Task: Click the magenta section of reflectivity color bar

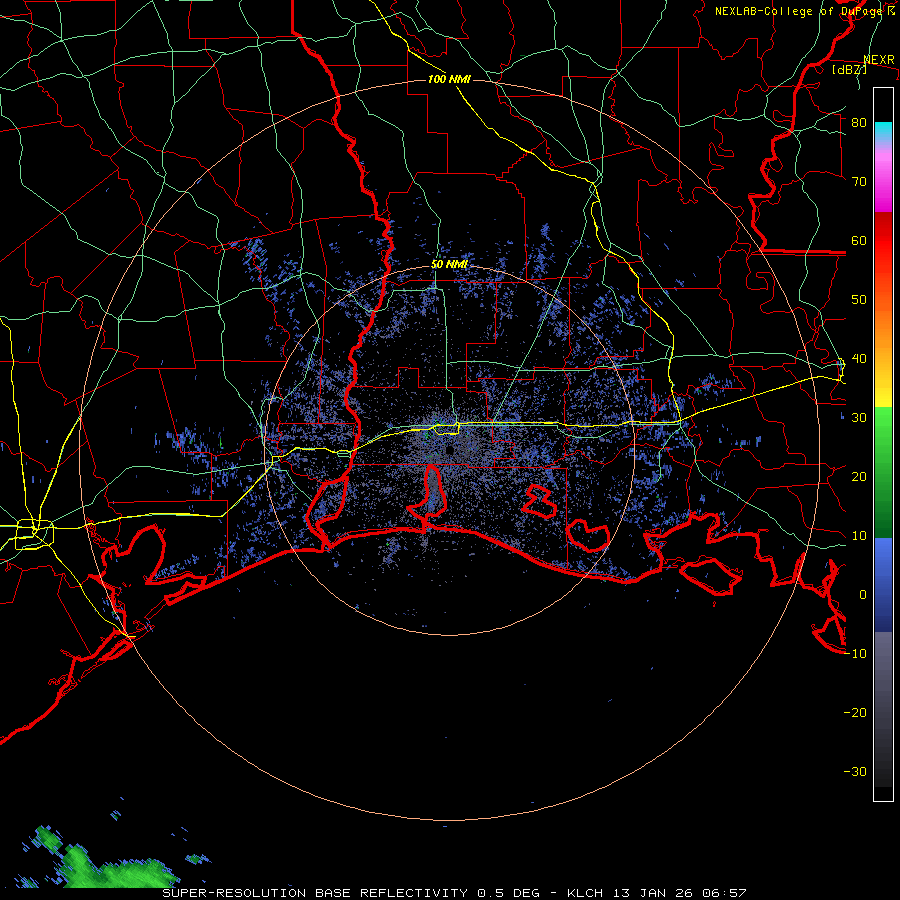Action: pos(883,184)
